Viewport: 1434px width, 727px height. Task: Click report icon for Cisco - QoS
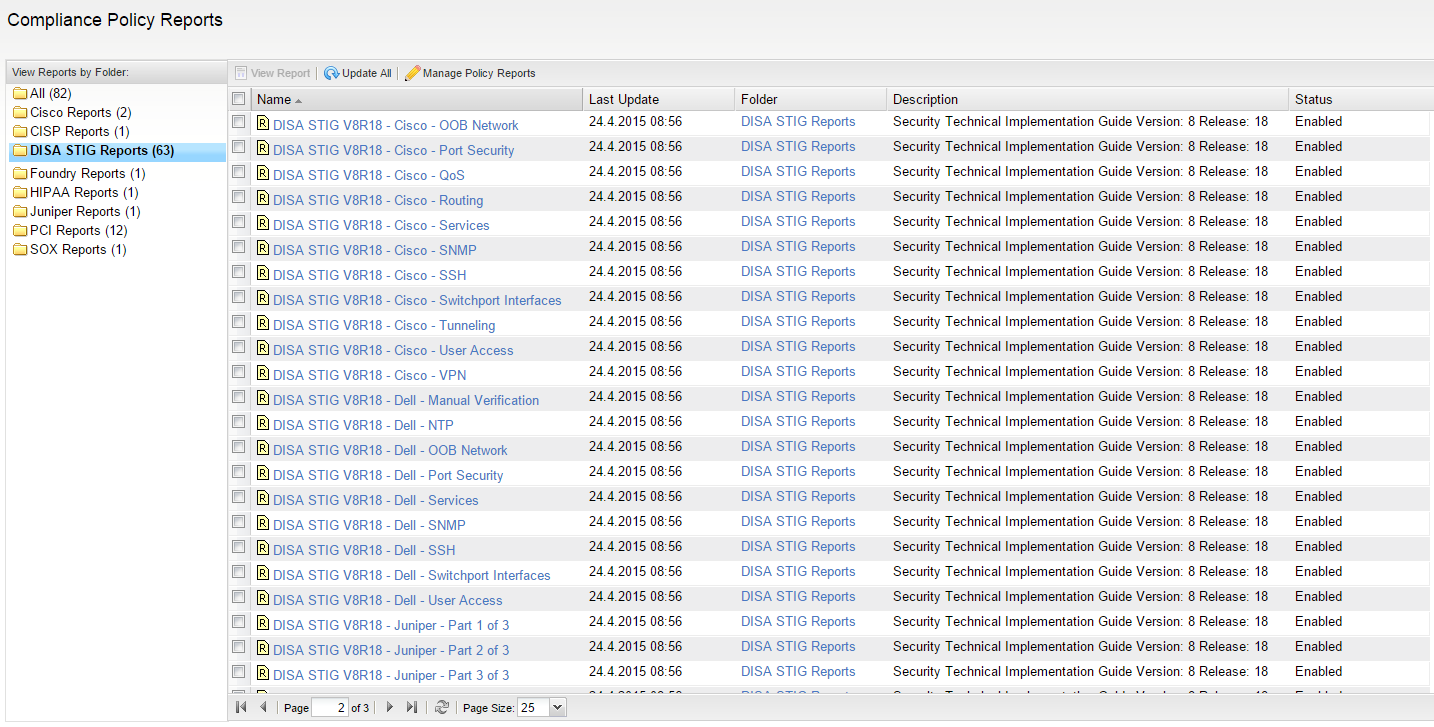(x=263, y=173)
